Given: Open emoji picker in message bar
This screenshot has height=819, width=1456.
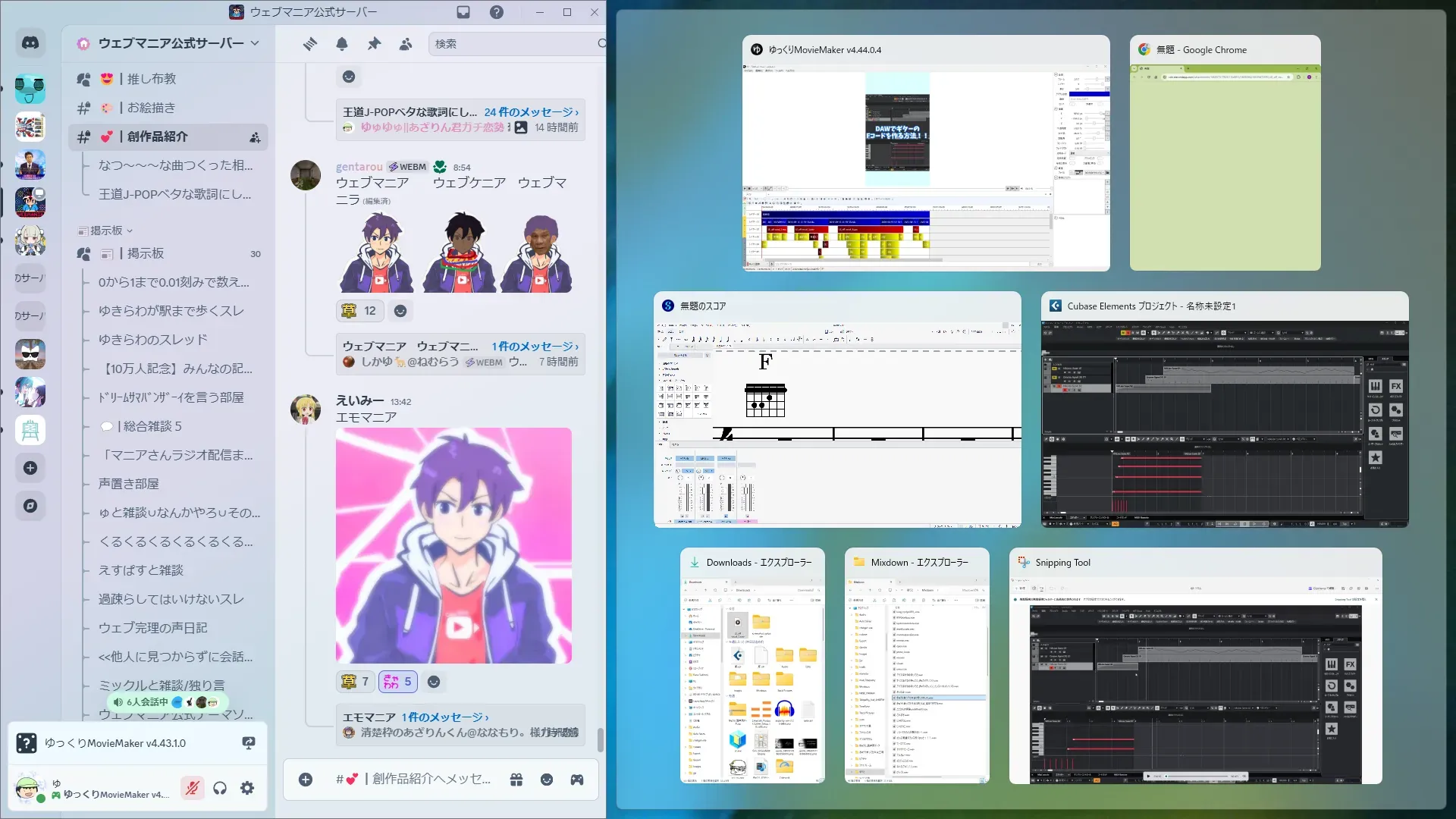Looking at the screenshot, I should 547,780.
